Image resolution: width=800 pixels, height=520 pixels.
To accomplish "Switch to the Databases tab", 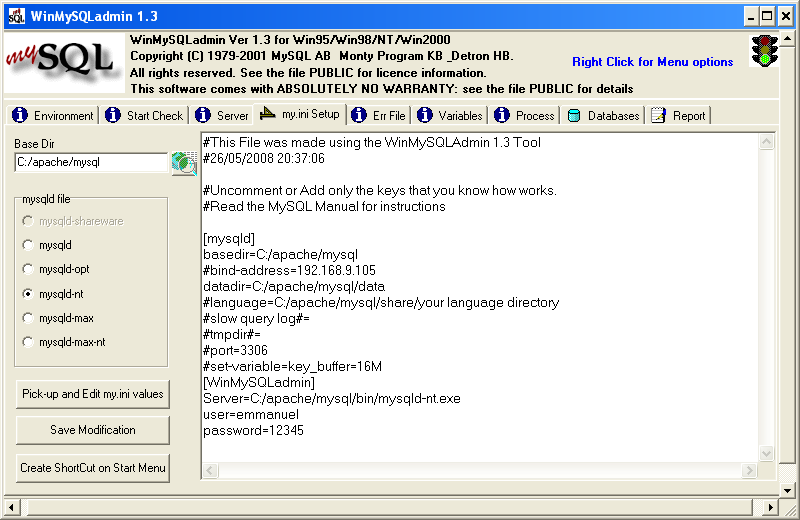I will tap(603, 116).
